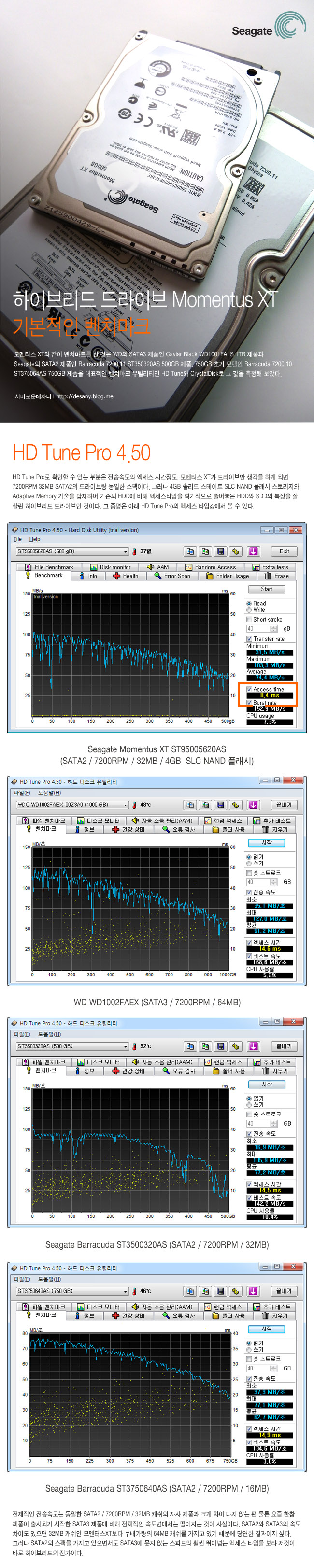Click thermometer icon beside 32℃ reading

coord(134,1046)
